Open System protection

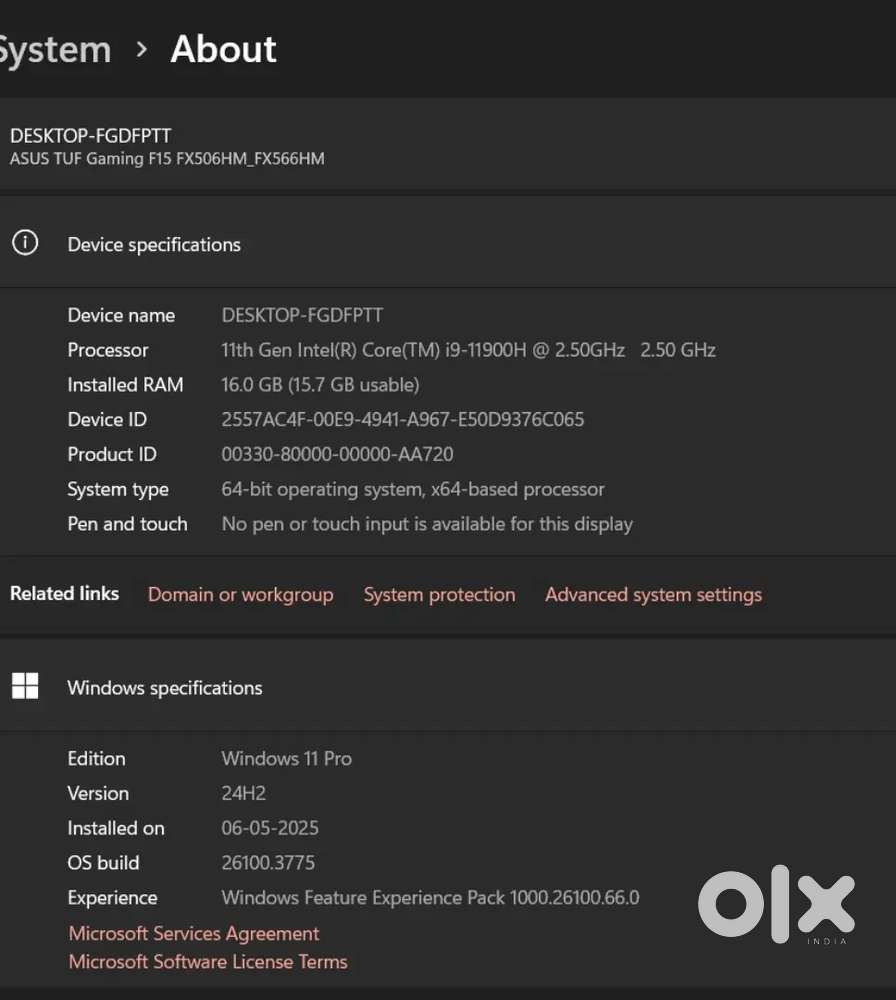point(439,594)
